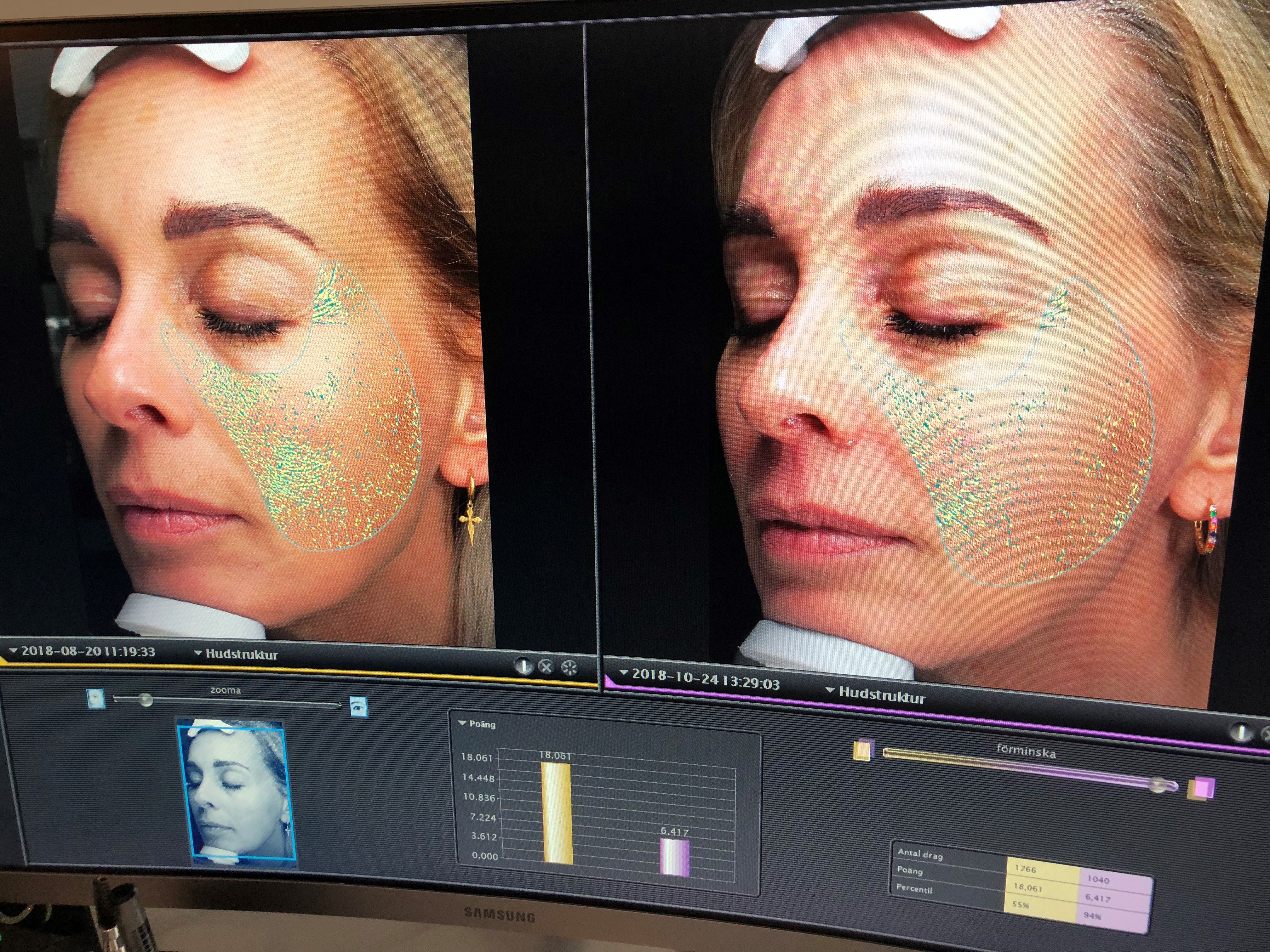The image size is (1270, 952).
Task: Click the face navigator thumbnail
Action: [x=237, y=792]
